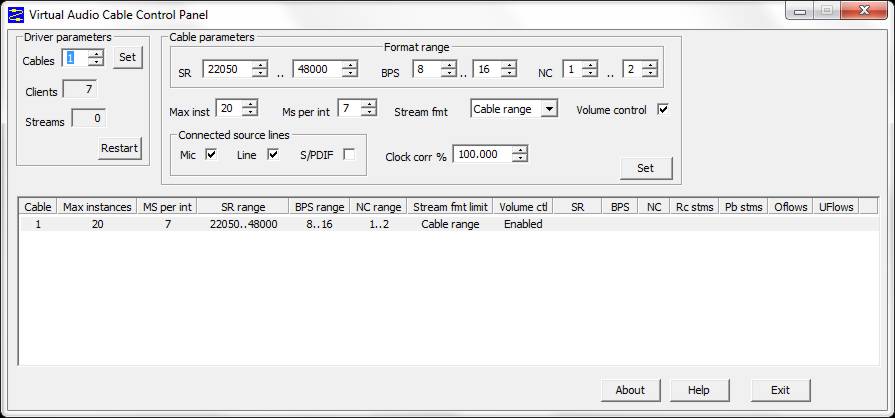Click the maximum NC field showing 2
The height and width of the screenshot is (418, 895).
(632, 69)
